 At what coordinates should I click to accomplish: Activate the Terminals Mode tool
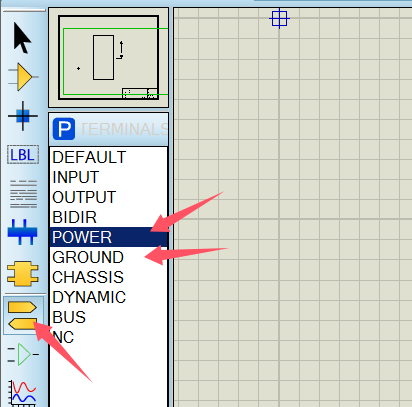coord(23,315)
